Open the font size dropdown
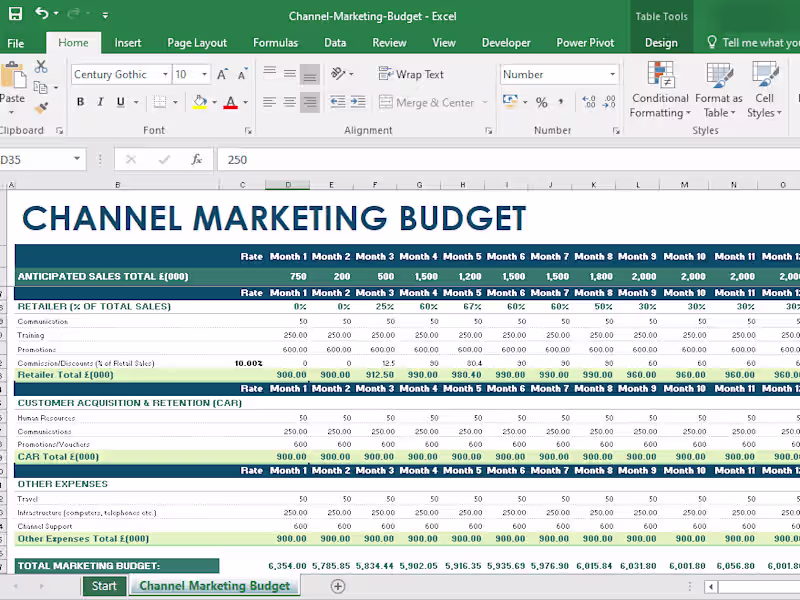 pyautogui.click(x=205, y=75)
